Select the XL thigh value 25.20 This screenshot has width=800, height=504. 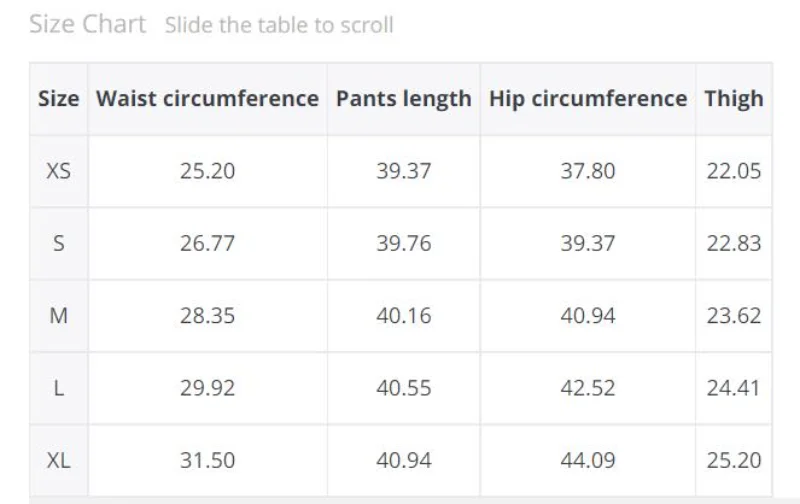pos(733,460)
